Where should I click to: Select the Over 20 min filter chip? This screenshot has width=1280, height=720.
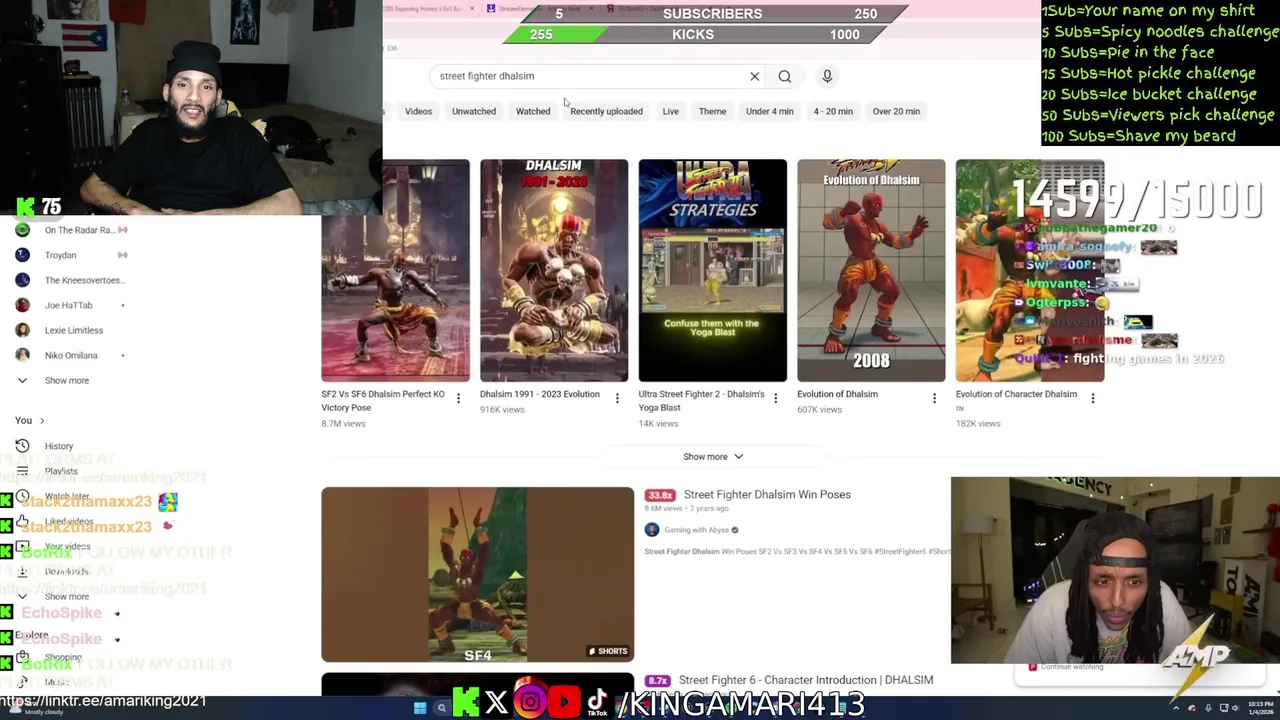(896, 111)
